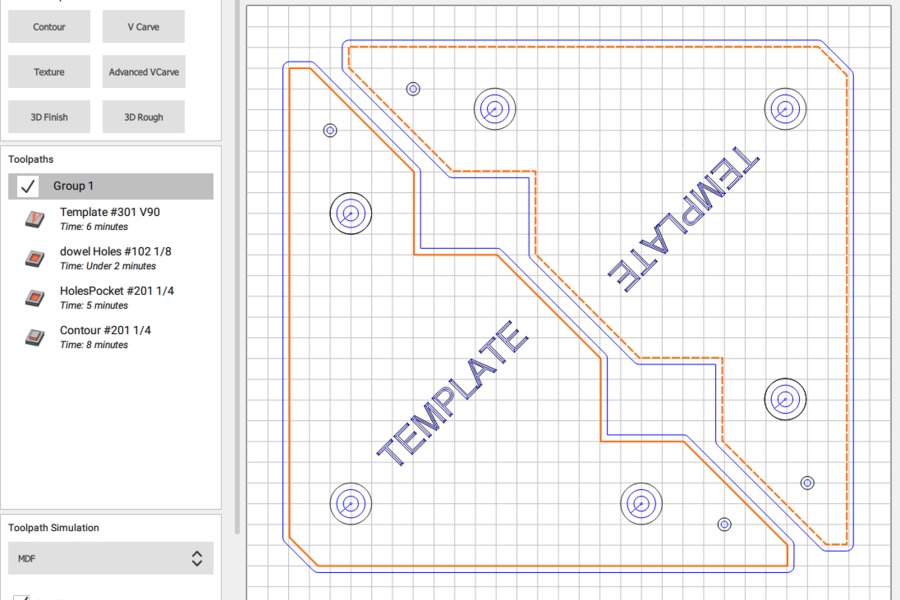Select the upright TEMPLATE text on the canvas
This screenshot has width=900, height=600.
click(x=452, y=393)
